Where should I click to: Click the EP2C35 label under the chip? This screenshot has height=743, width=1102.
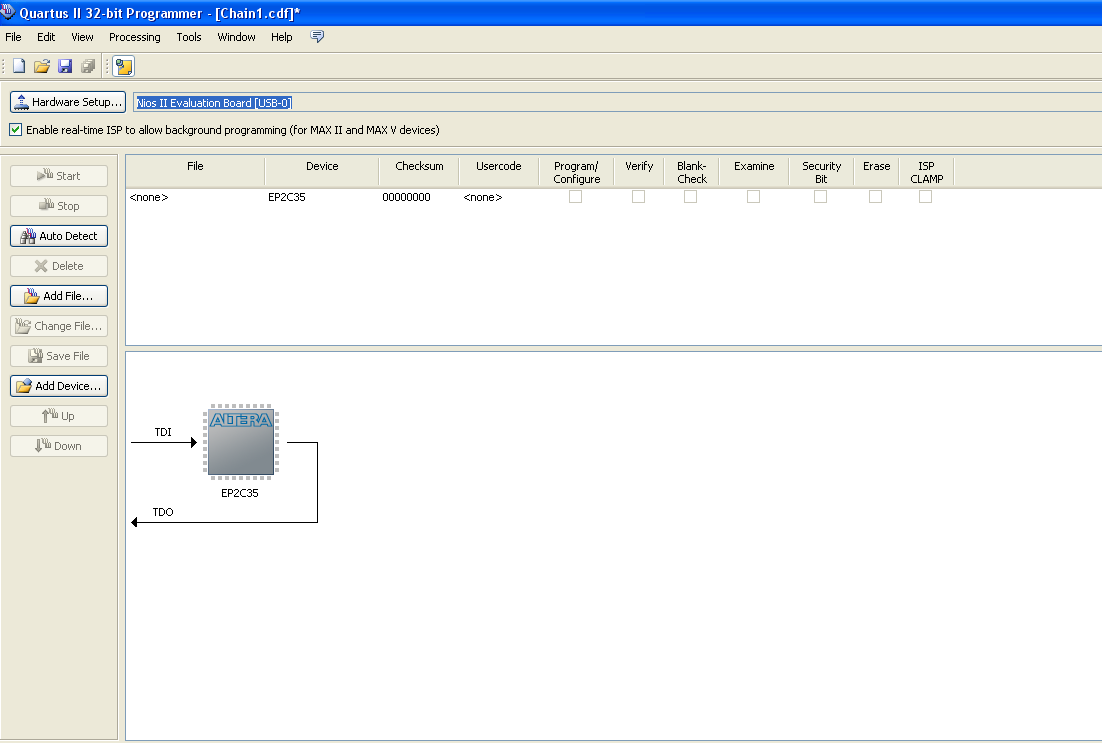240,493
